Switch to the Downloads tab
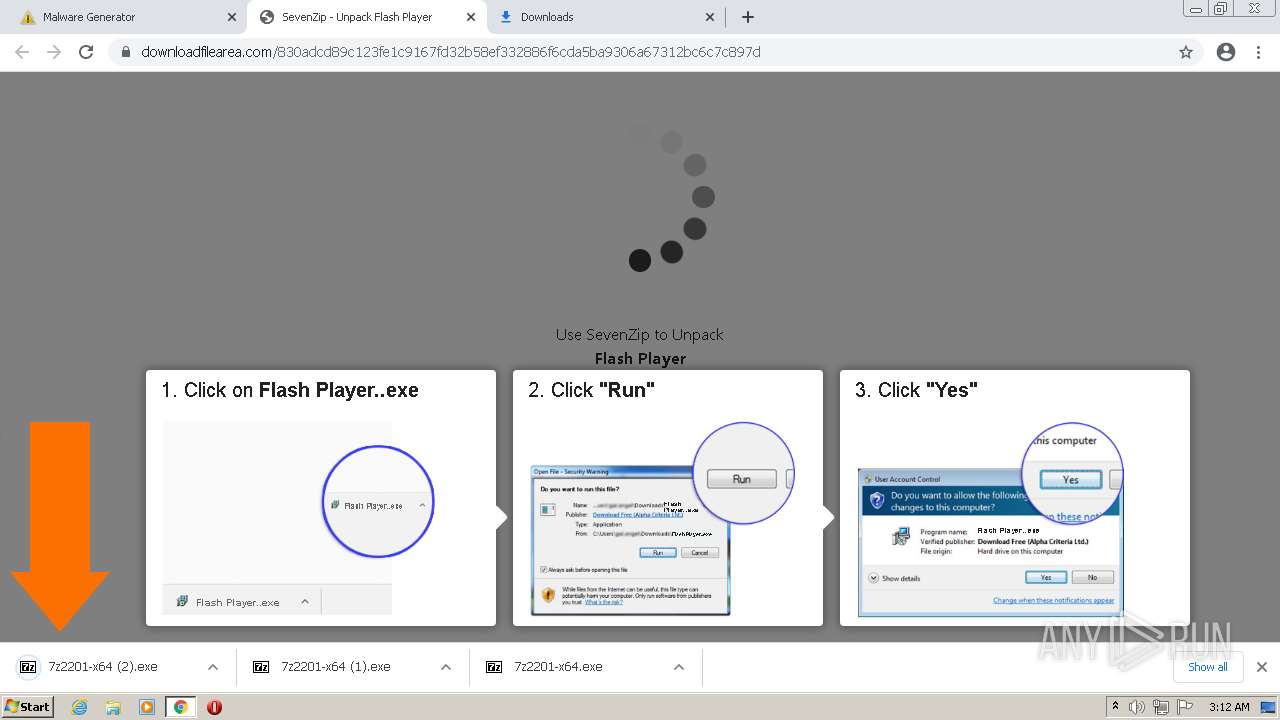Screen dimensions: 1280x720 click(605, 17)
